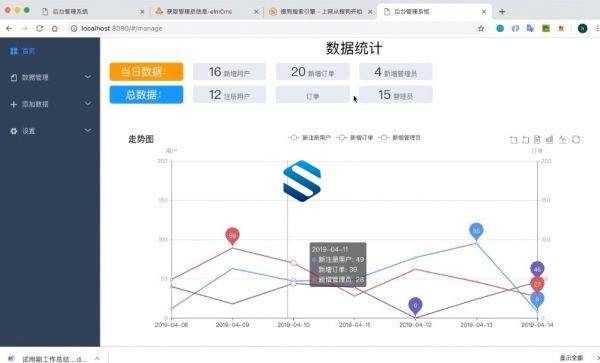Image resolution: width=600 pixels, height=363 pixels.
Task: Bookmark page with the star icon
Action: point(481,28)
